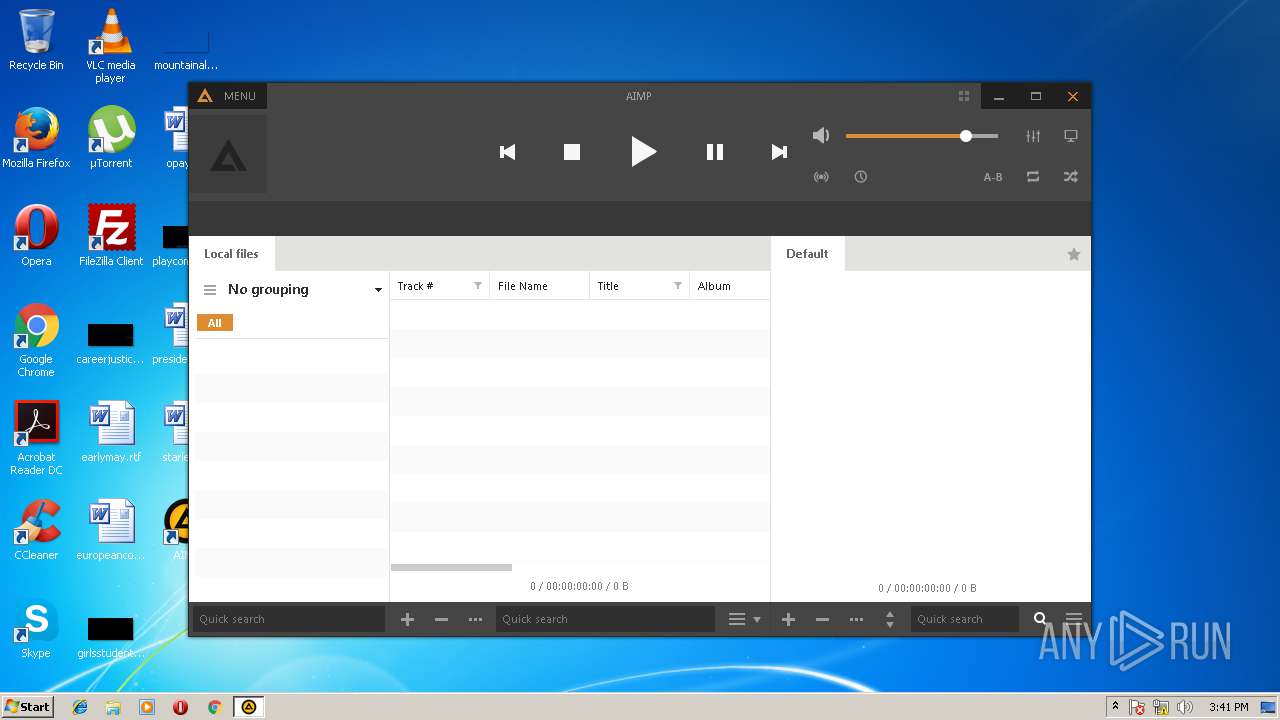Click the library horizontal scrollbar
Viewport: 1280px width, 720px height.
pos(451,567)
